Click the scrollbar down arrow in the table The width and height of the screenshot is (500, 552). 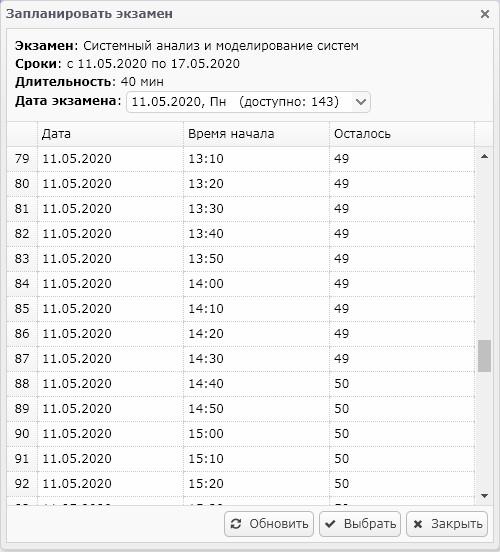[x=485, y=496]
